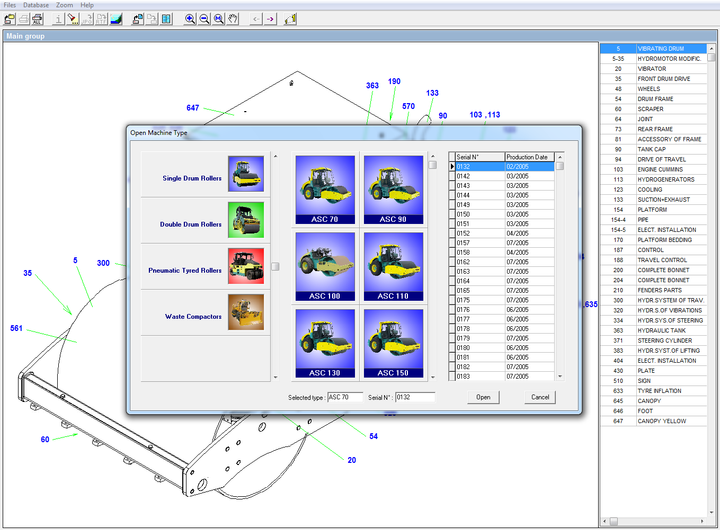720x530 pixels.
Task: Select the ASC 110 machine image
Action: click(394, 266)
